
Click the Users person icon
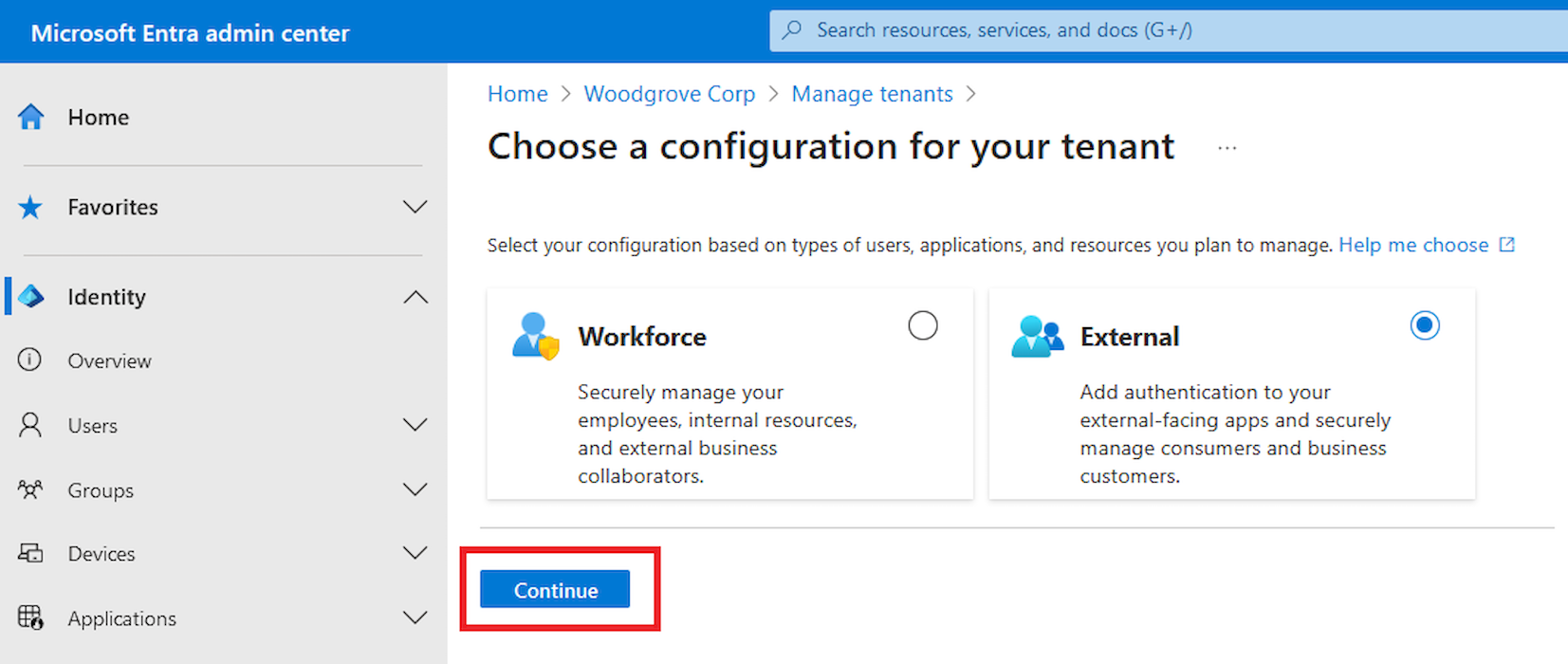[30, 424]
